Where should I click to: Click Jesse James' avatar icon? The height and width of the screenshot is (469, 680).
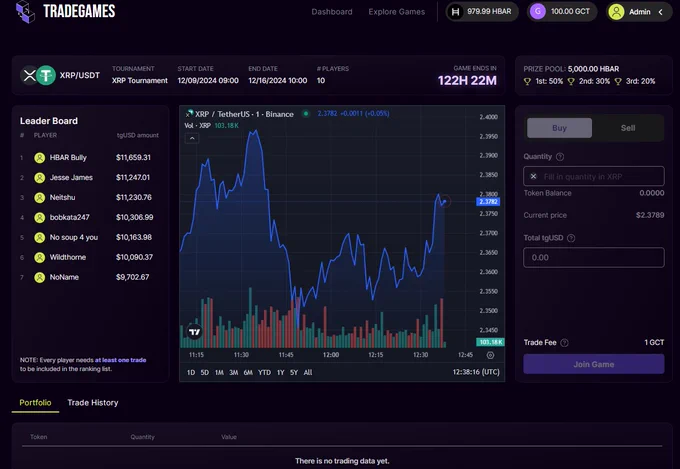39,177
